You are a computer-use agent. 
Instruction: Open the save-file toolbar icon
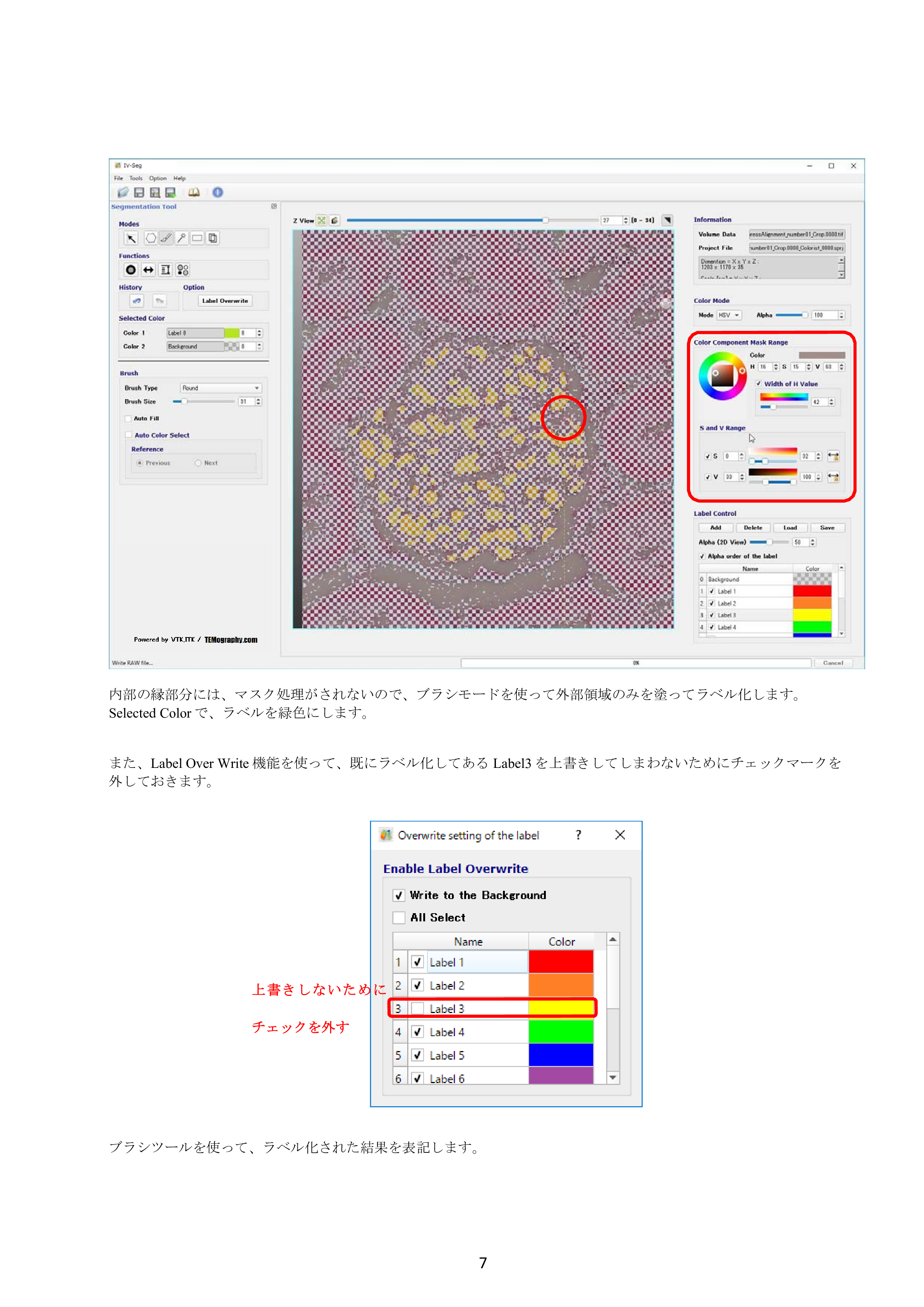pos(139,193)
